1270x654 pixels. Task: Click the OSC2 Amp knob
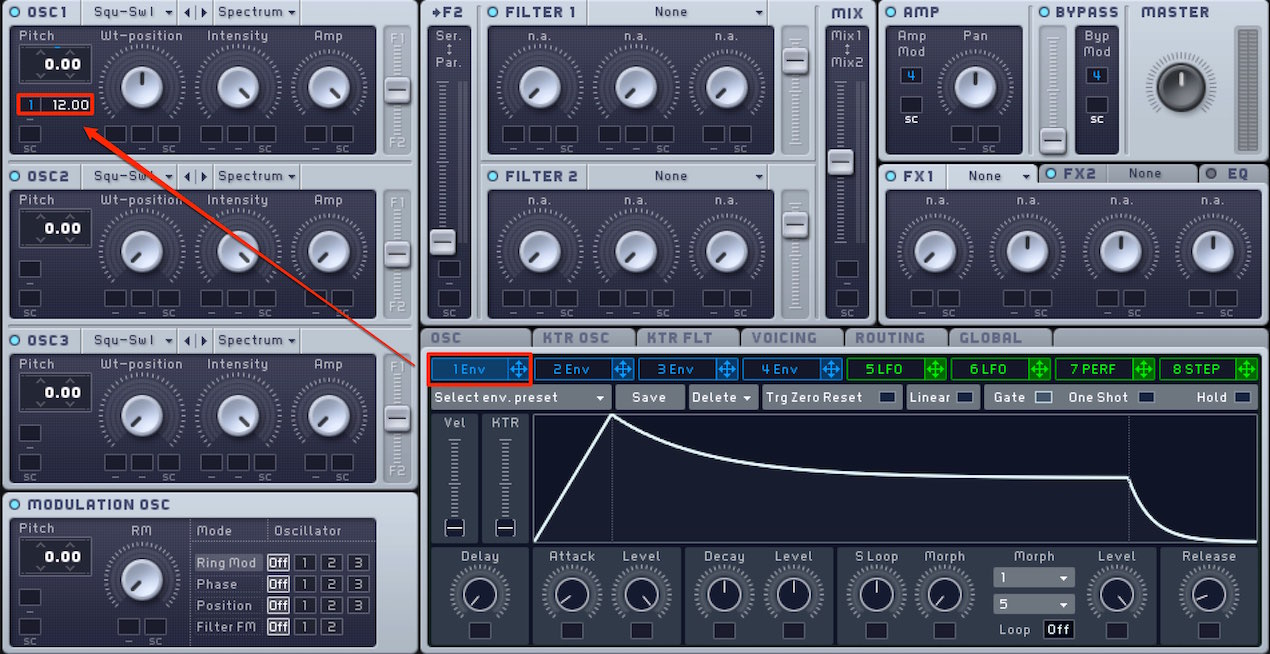pos(328,252)
